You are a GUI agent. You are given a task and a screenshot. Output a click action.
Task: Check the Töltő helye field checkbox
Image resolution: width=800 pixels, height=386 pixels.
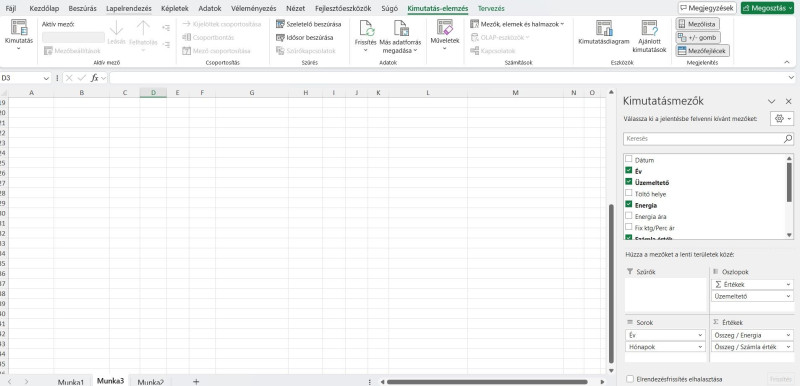click(x=629, y=193)
